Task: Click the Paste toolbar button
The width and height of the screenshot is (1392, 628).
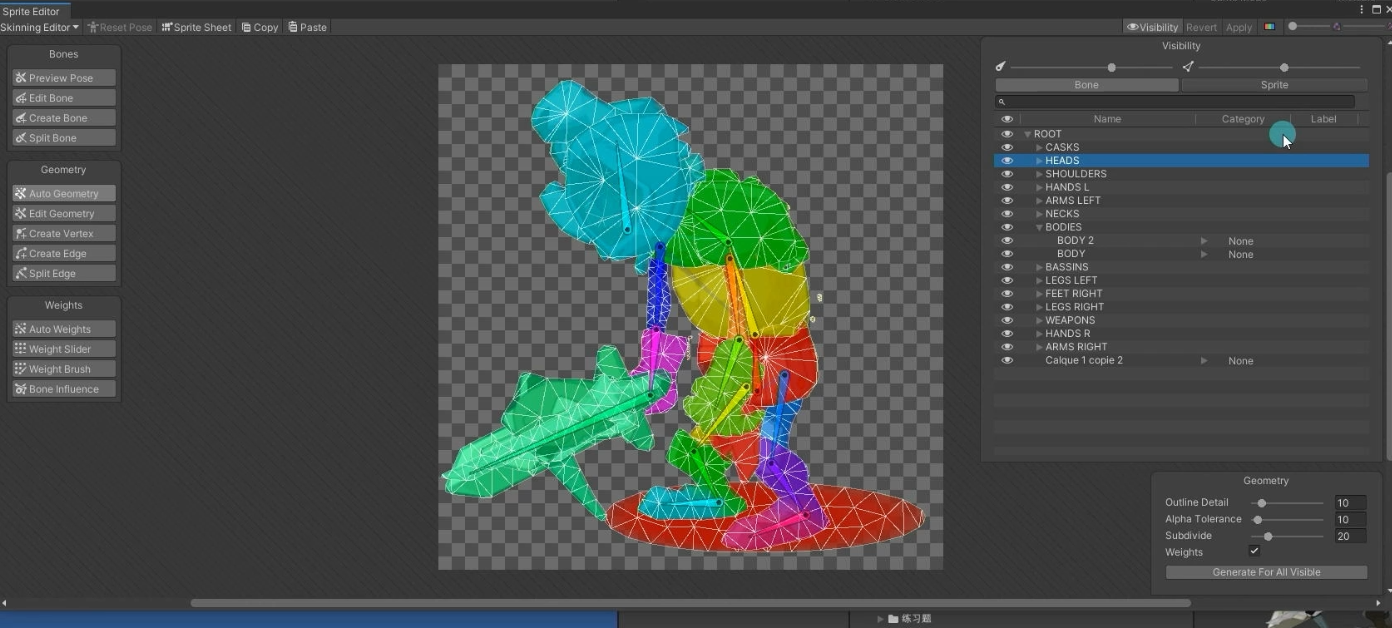Action: coord(308,27)
